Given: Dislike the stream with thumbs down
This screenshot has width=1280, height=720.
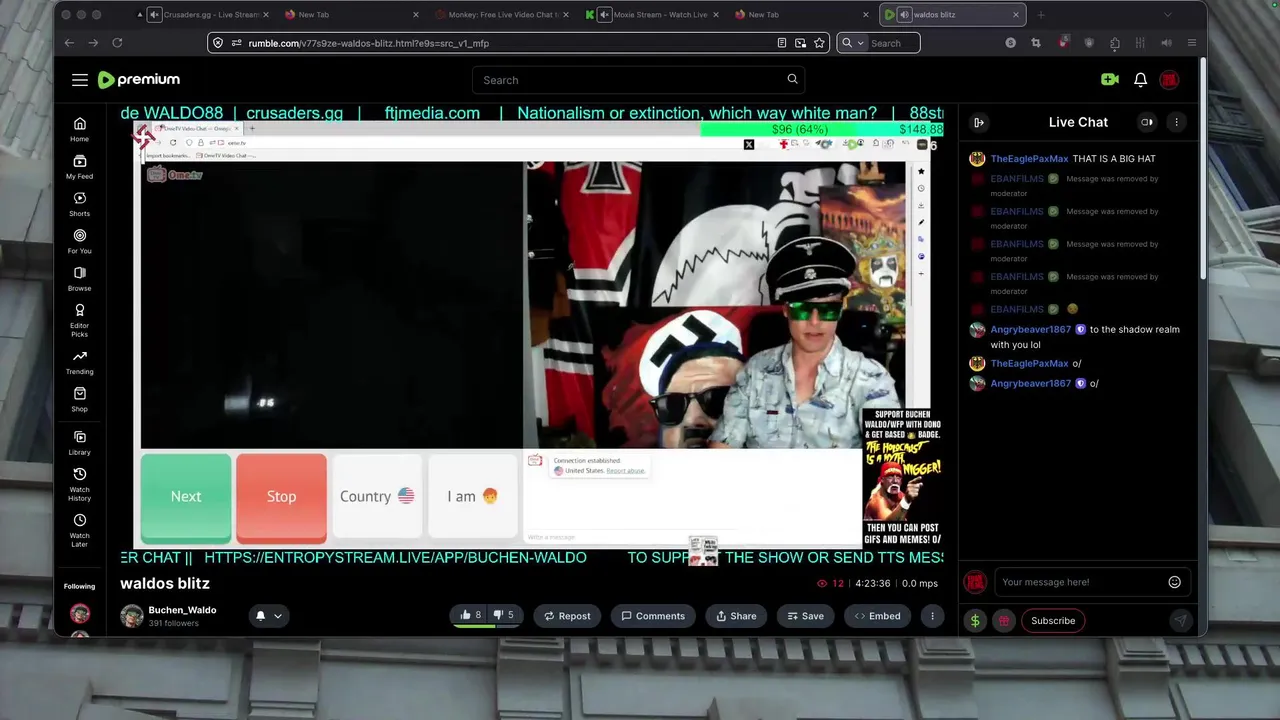Looking at the screenshot, I should click(503, 616).
